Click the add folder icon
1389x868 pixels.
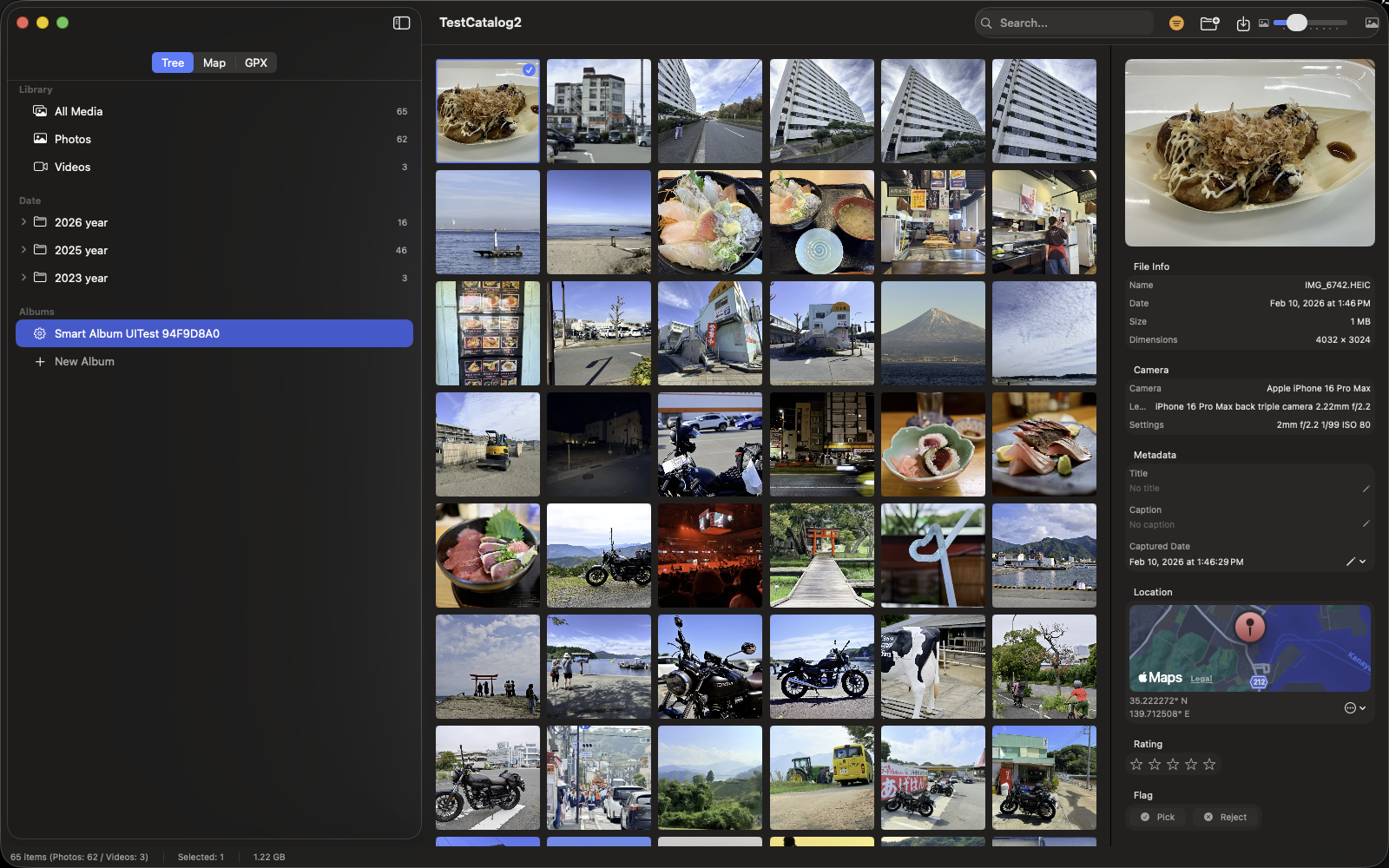coord(1209,23)
